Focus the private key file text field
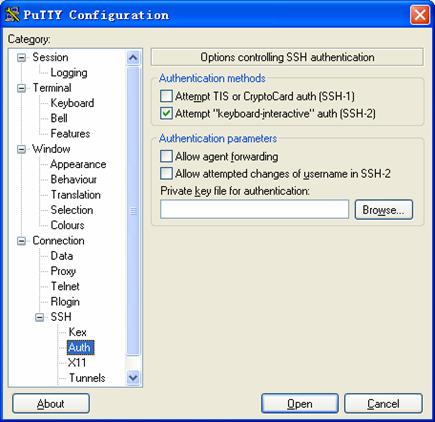This screenshot has width=435, height=422. [x=254, y=209]
